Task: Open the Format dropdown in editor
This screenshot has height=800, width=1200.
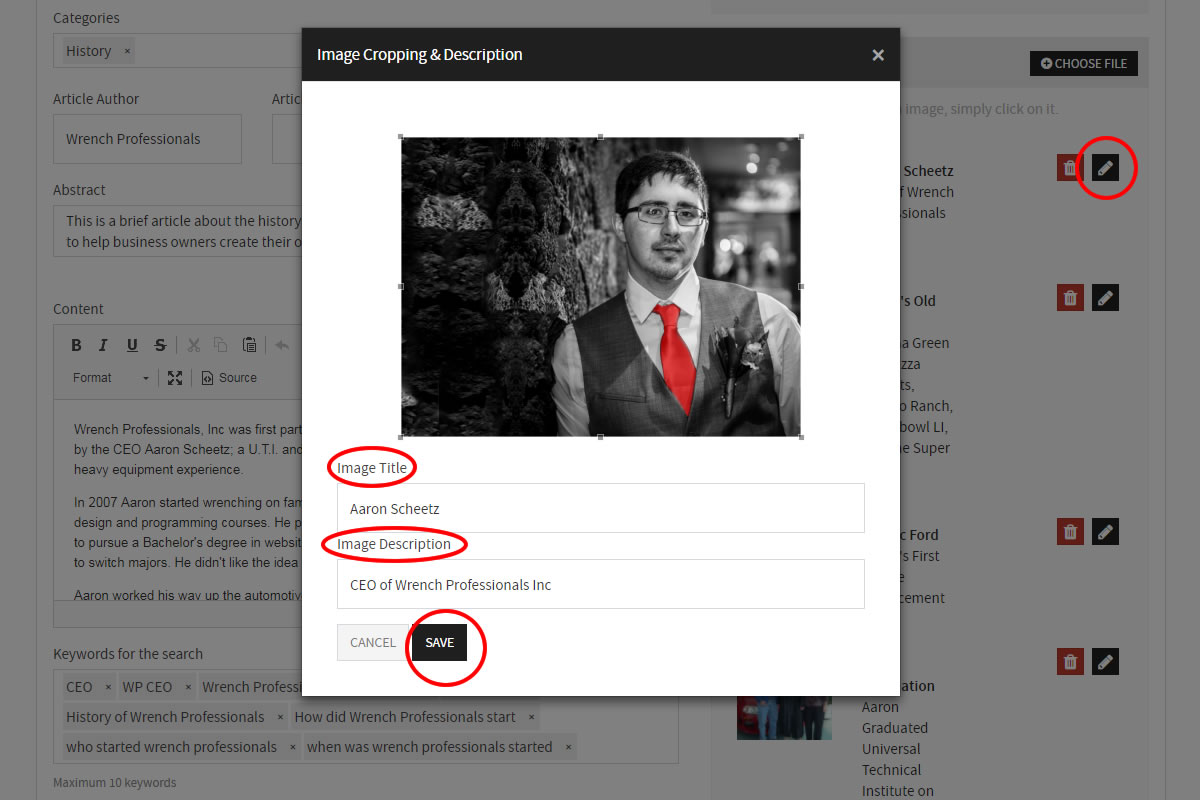Action: click(110, 378)
